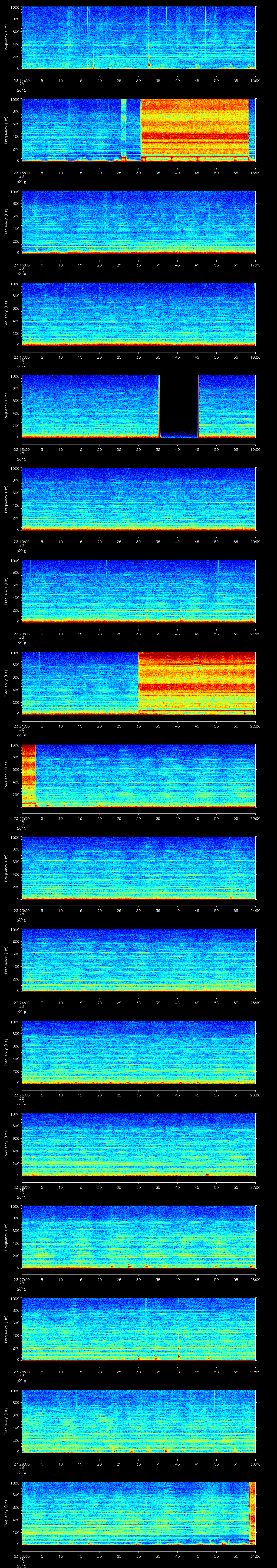Select the spectrogram panel starting at 23:15:00
This screenshot has width=277, height=1568.
[x=138, y=130]
